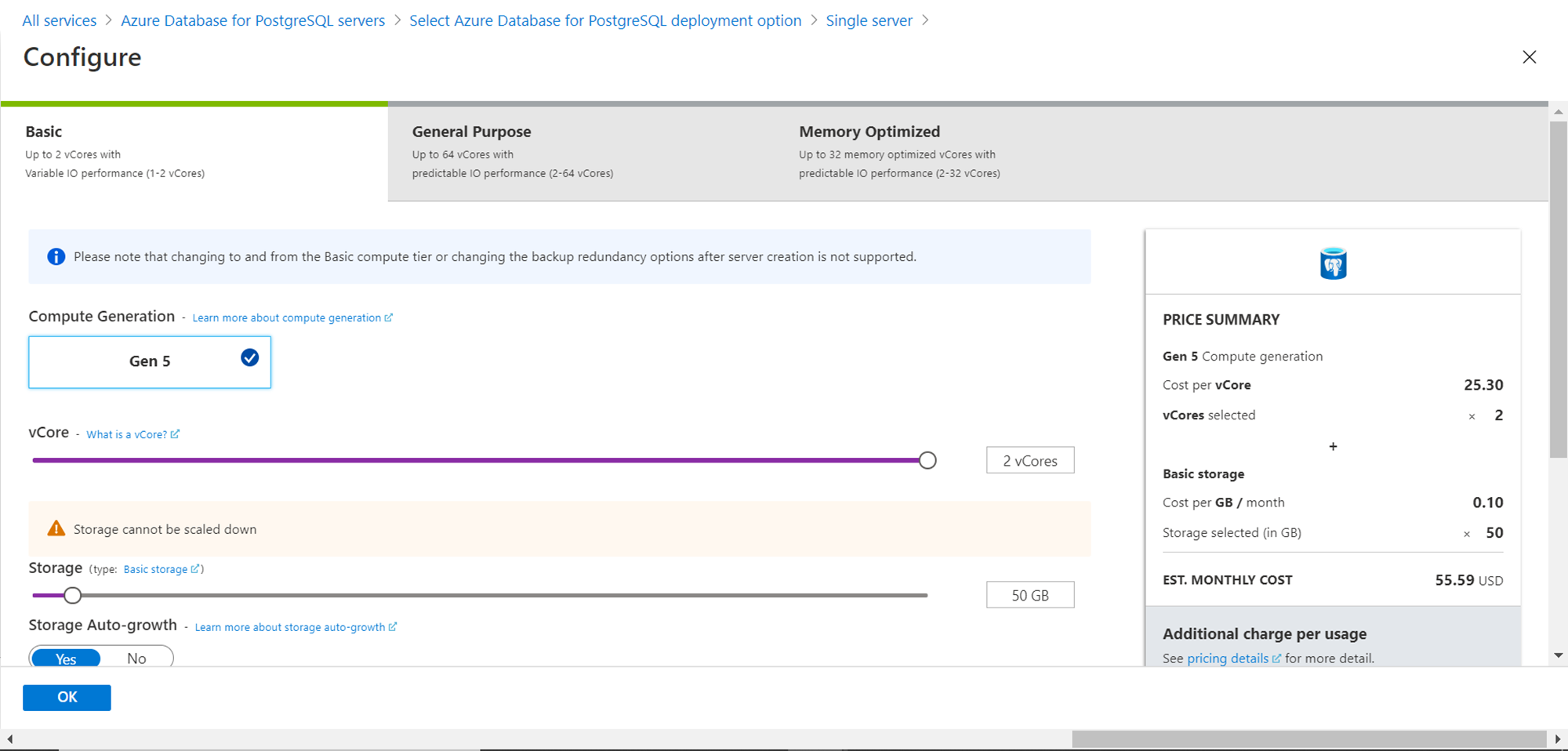The width and height of the screenshot is (1568, 751).
Task: Click scroll up arrow on vertical scrollbar
Action: point(1558,112)
